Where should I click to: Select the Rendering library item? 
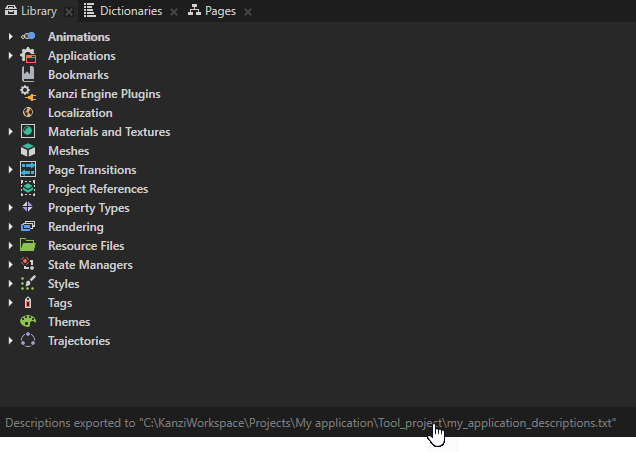tap(75, 227)
